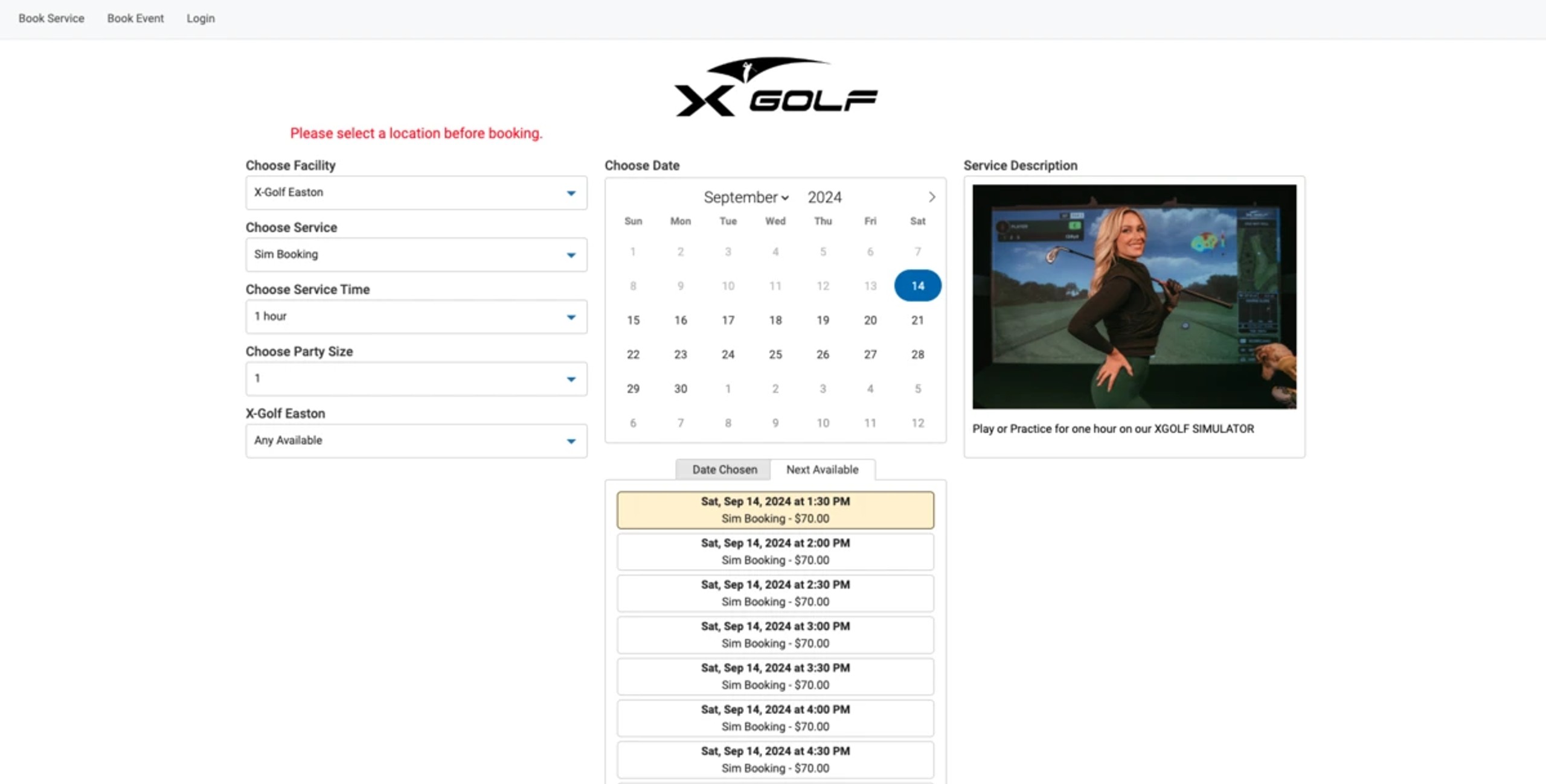Click the Service Description heading

point(1020,165)
